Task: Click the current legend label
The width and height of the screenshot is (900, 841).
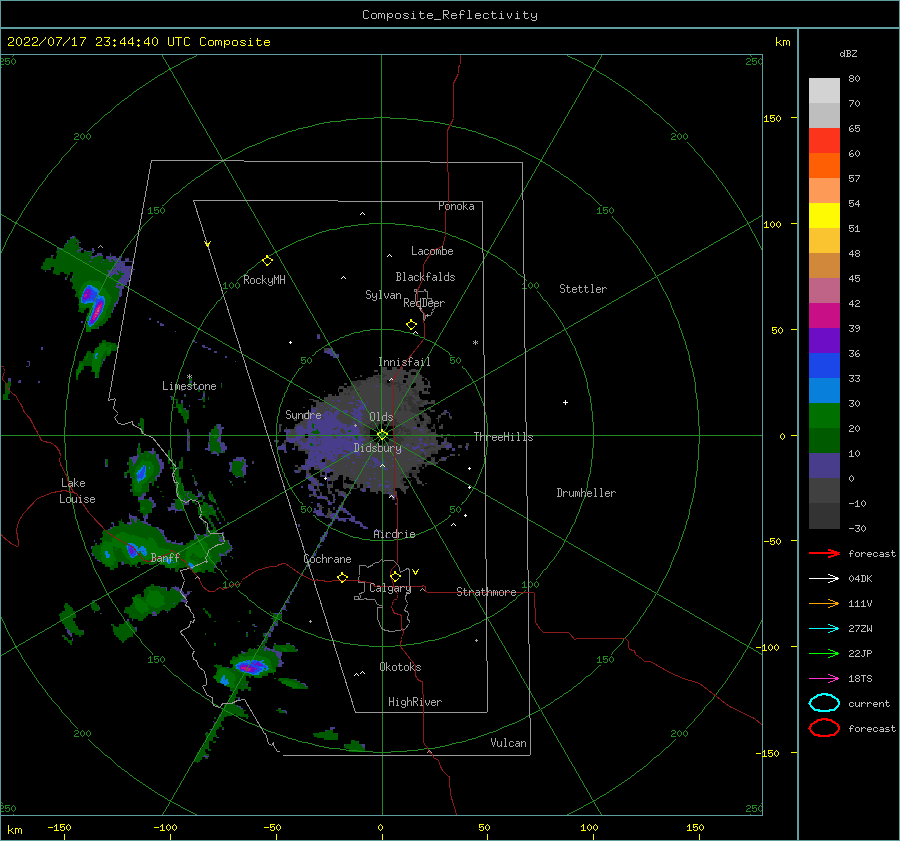Action: (x=869, y=703)
